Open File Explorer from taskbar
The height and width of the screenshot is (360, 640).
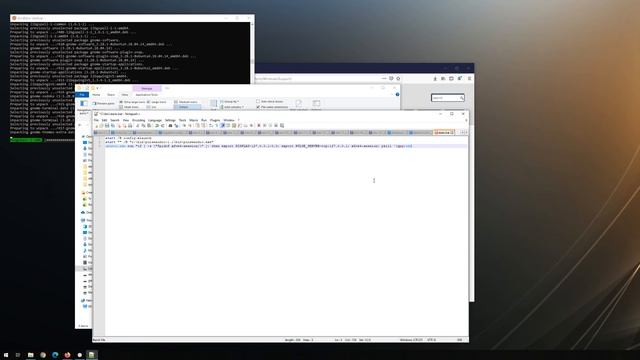[31, 355]
